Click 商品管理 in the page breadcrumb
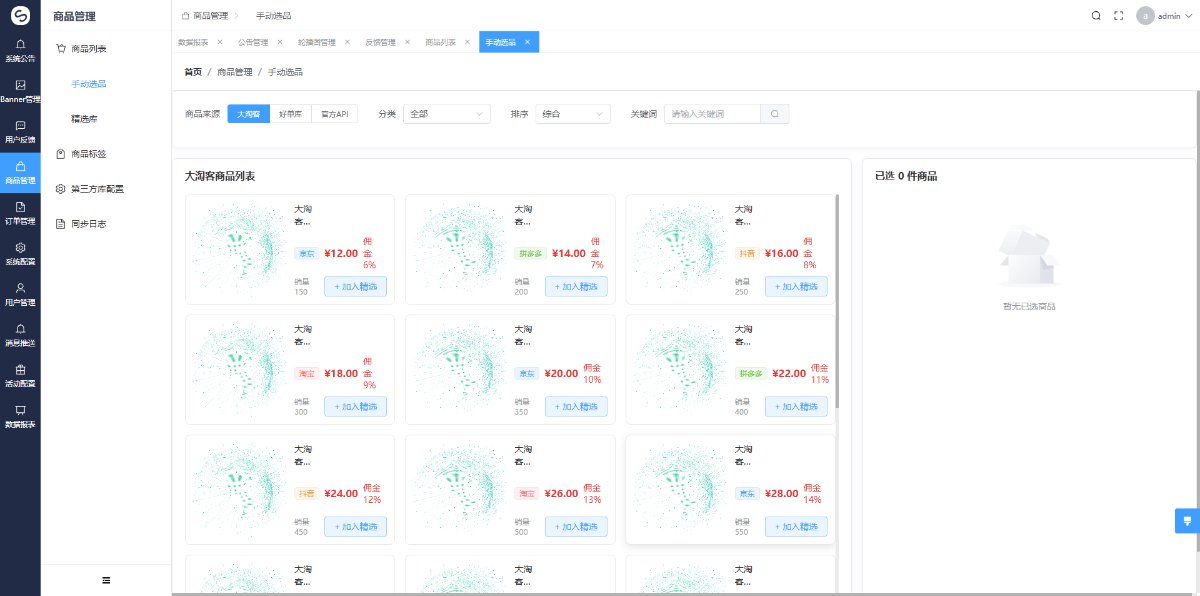Image resolution: width=1200 pixels, height=596 pixels. (x=233, y=72)
